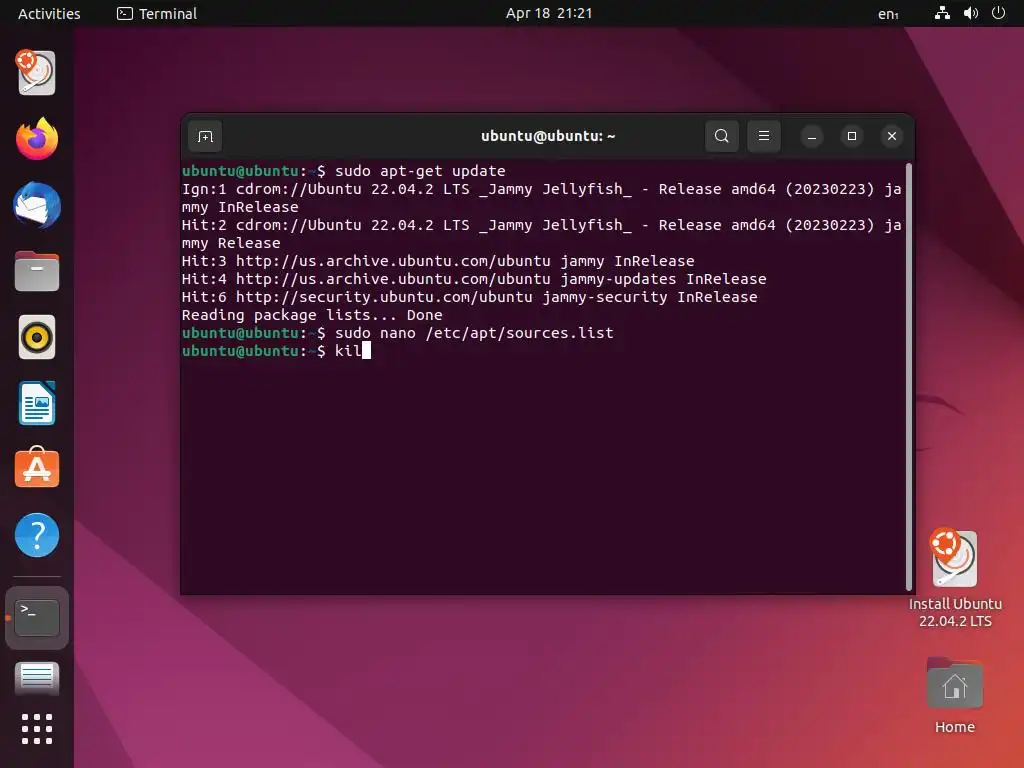The width and height of the screenshot is (1024, 768).
Task: Open the Activities overview
Action: click(49, 13)
